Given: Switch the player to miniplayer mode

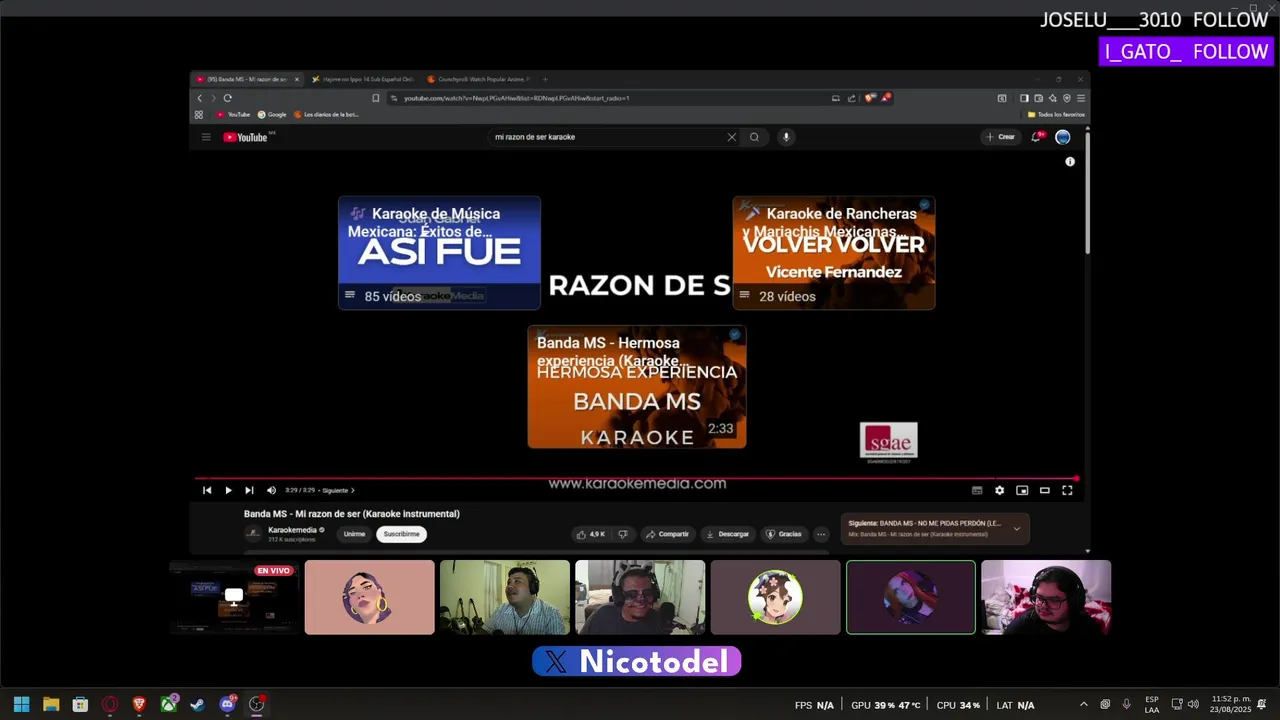Looking at the screenshot, I should [1022, 490].
